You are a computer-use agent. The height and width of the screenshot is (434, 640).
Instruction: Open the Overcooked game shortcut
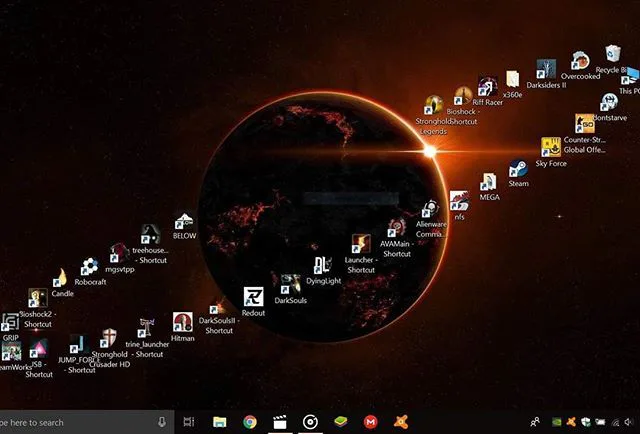click(580, 61)
